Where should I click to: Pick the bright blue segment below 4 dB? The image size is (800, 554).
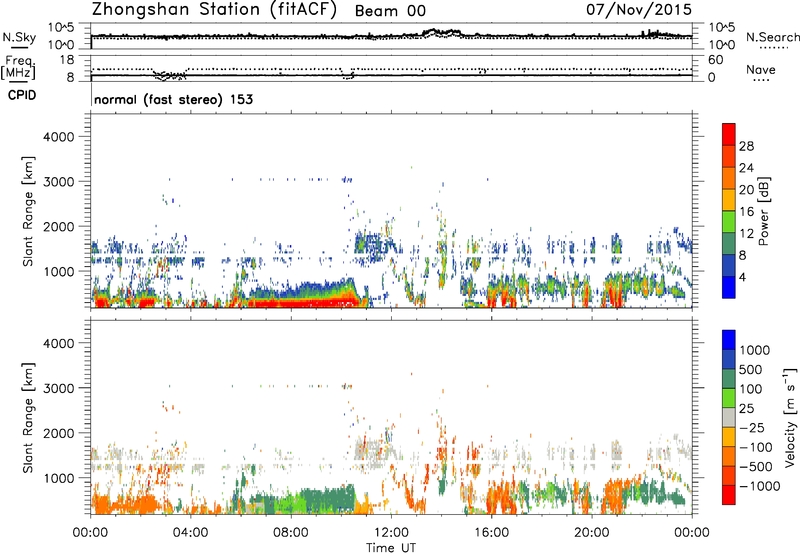[729, 288]
